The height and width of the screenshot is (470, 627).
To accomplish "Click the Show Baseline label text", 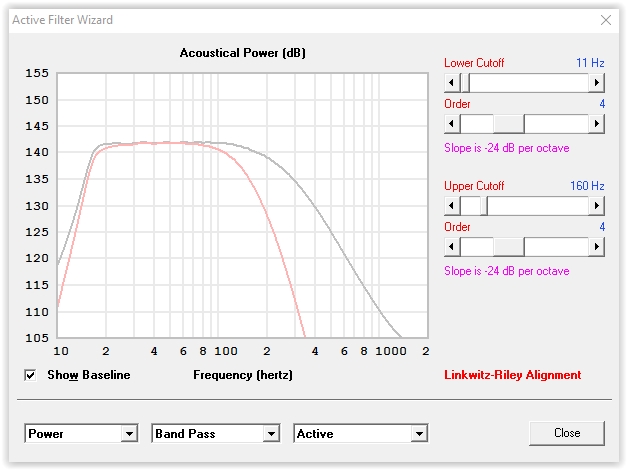I will click(x=89, y=375).
